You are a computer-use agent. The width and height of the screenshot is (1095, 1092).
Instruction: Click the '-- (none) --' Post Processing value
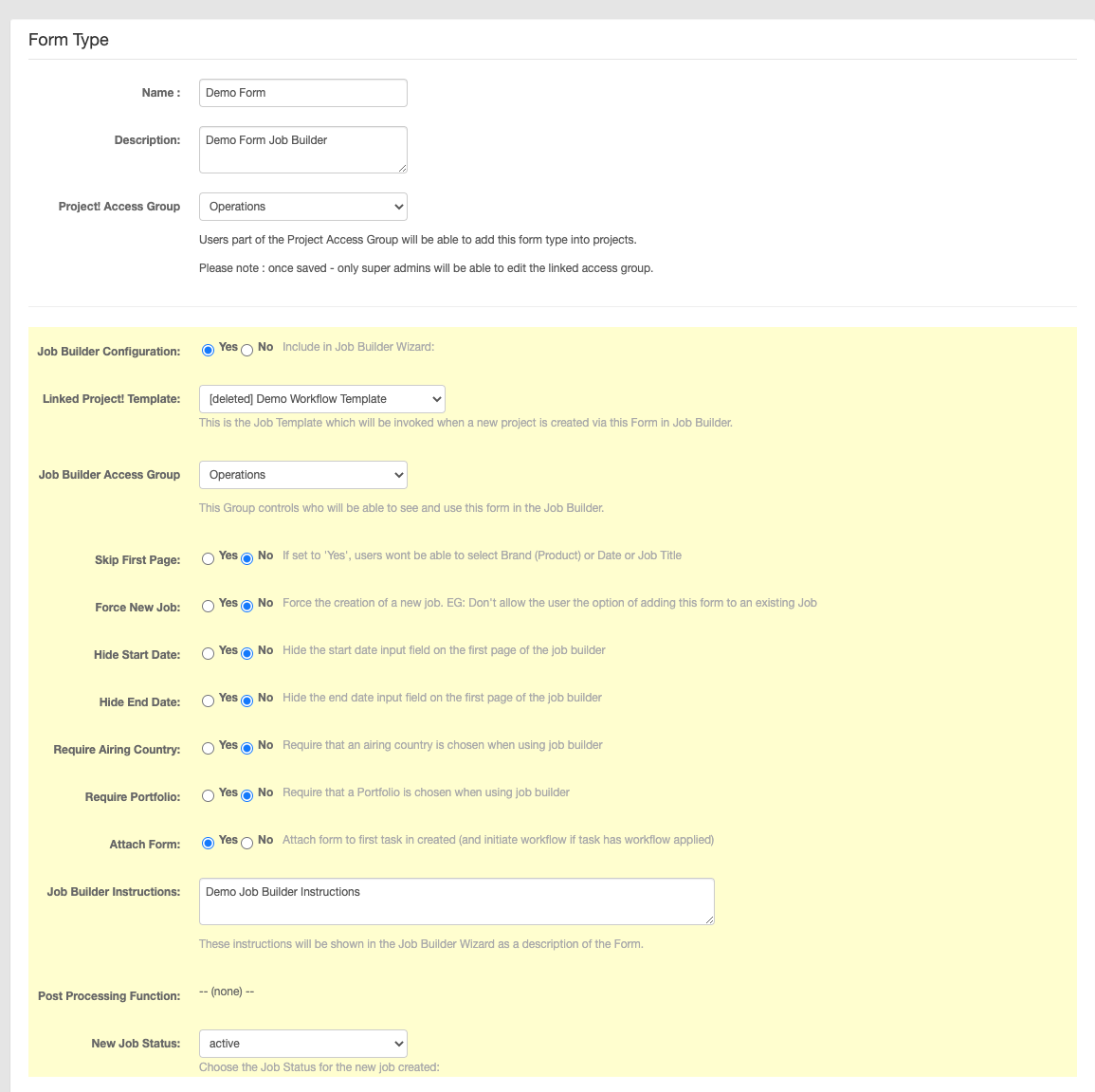point(227,992)
